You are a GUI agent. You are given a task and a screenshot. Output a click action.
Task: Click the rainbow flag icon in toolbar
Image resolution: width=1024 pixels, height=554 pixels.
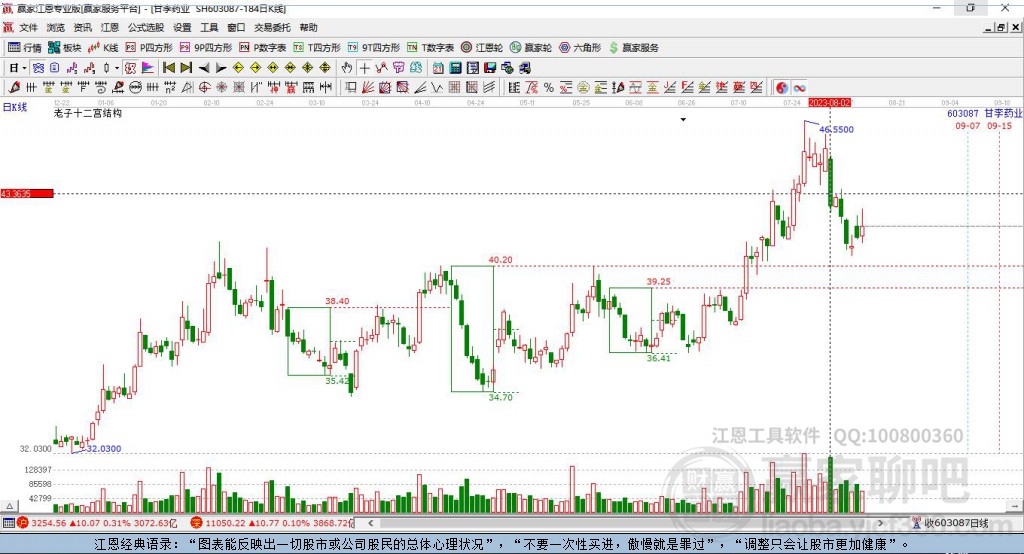coord(148,68)
